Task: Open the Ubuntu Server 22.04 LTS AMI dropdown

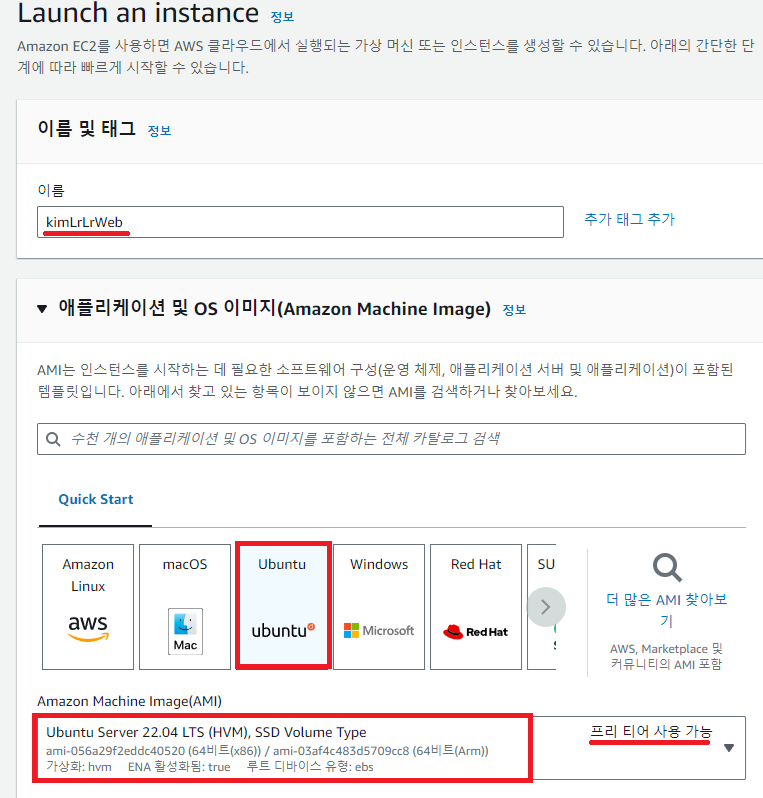Action: pos(391,748)
